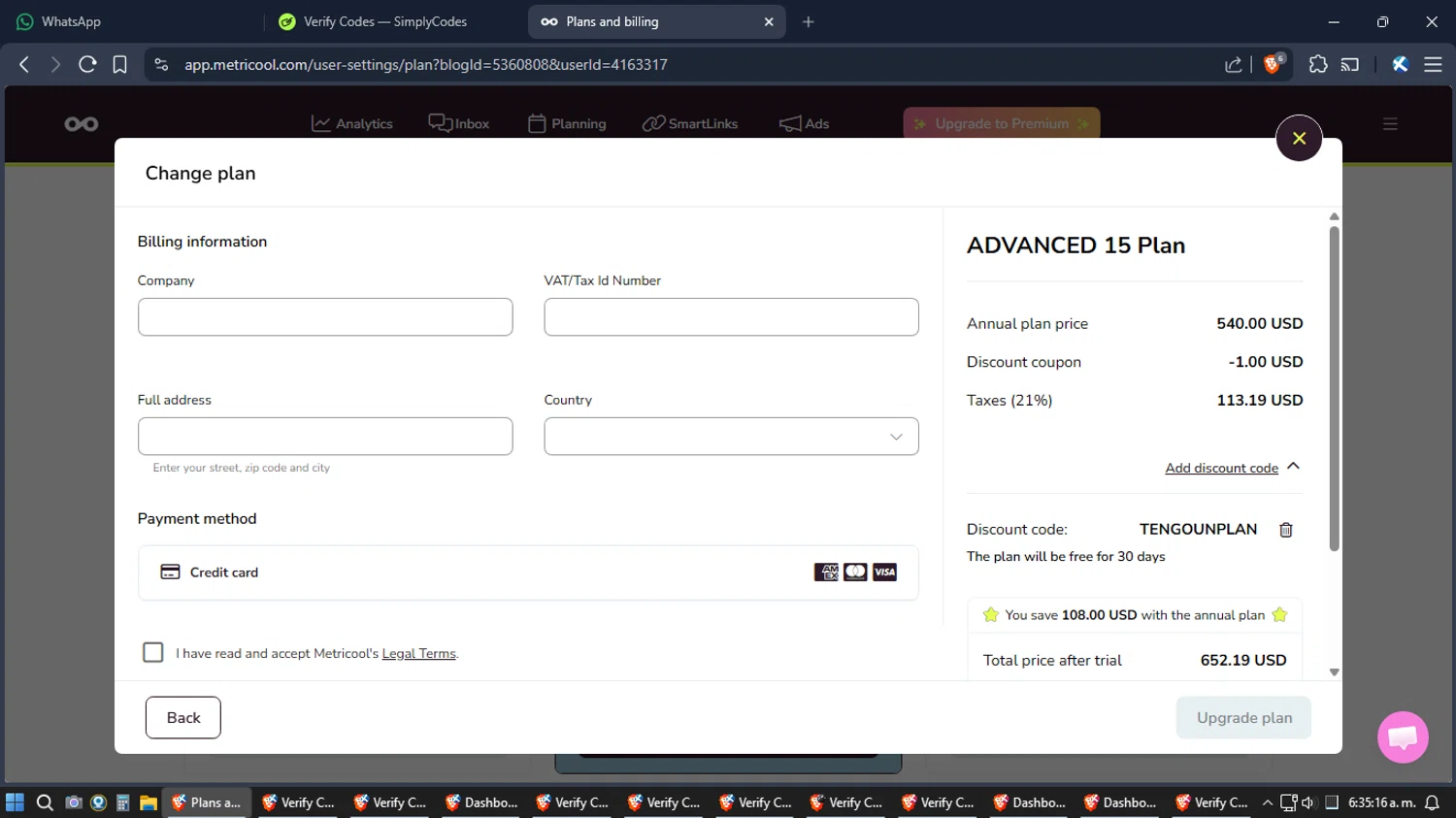Open the pink chat support bubble
The width and height of the screenshot is (1456, 818).
[x=1403, y=737]
